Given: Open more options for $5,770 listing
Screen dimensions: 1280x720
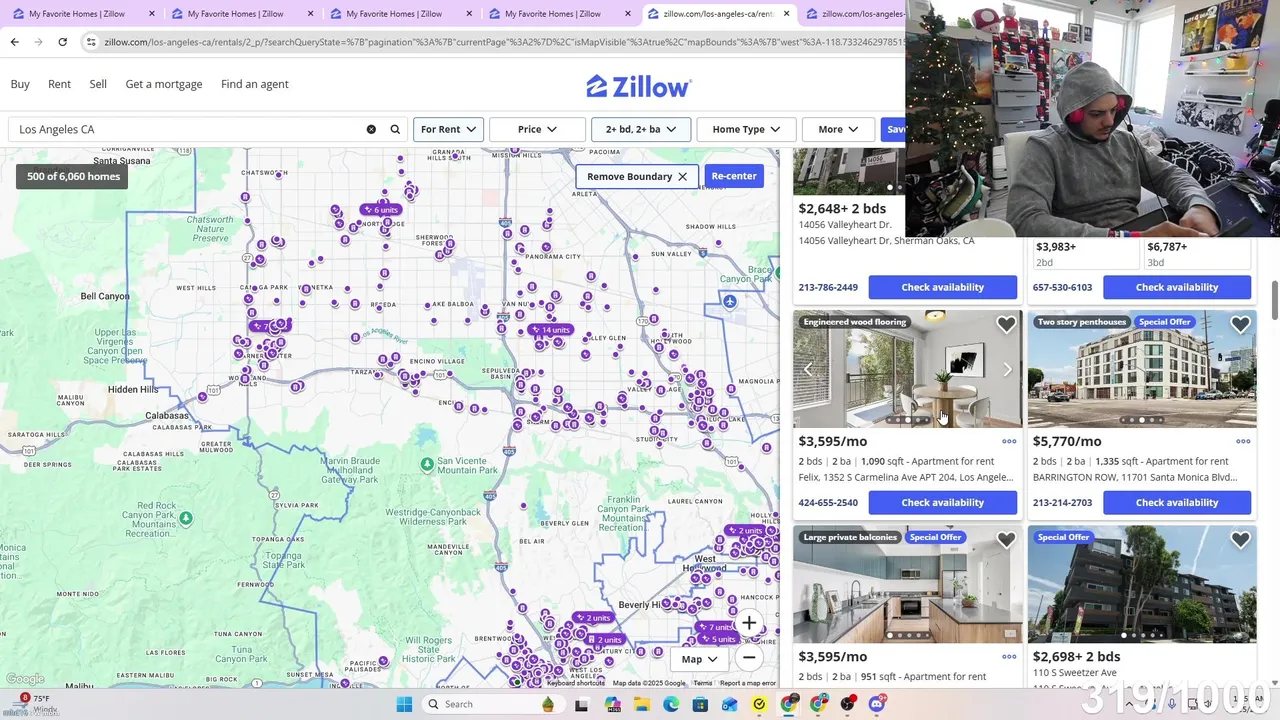Looking at the screenshot, I should pos(1243,441).
